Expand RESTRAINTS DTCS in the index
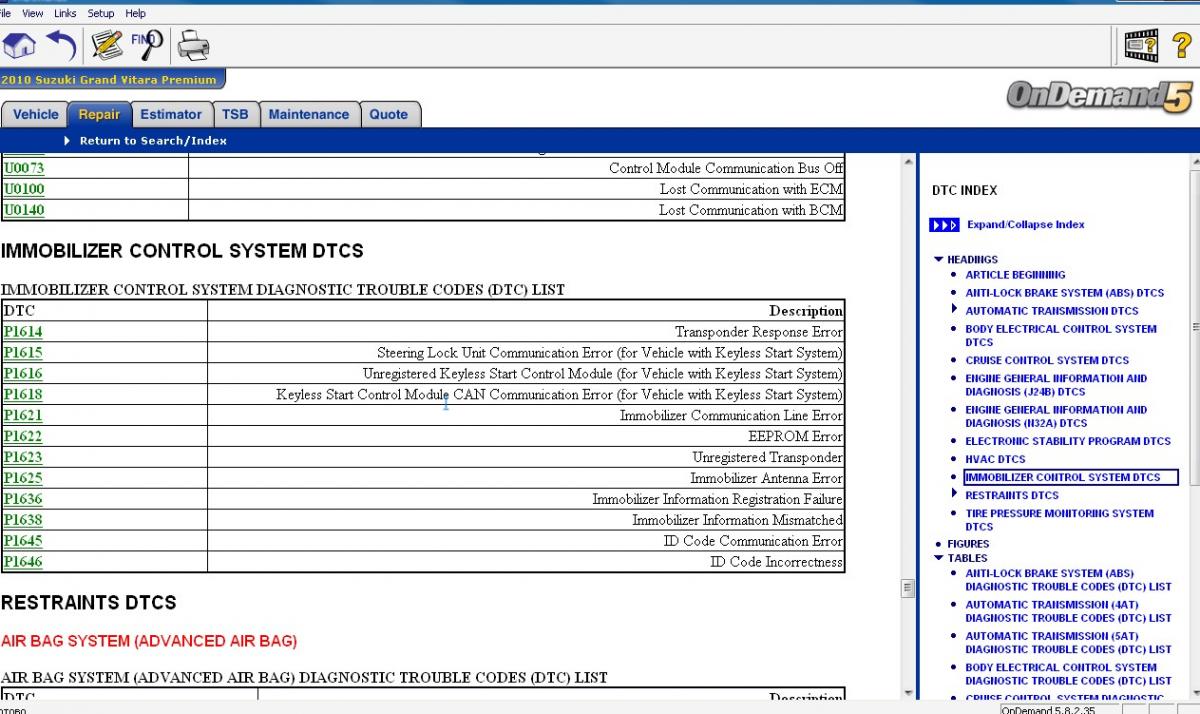Viewport: 1200px width, 714px height. pos(955,495)
